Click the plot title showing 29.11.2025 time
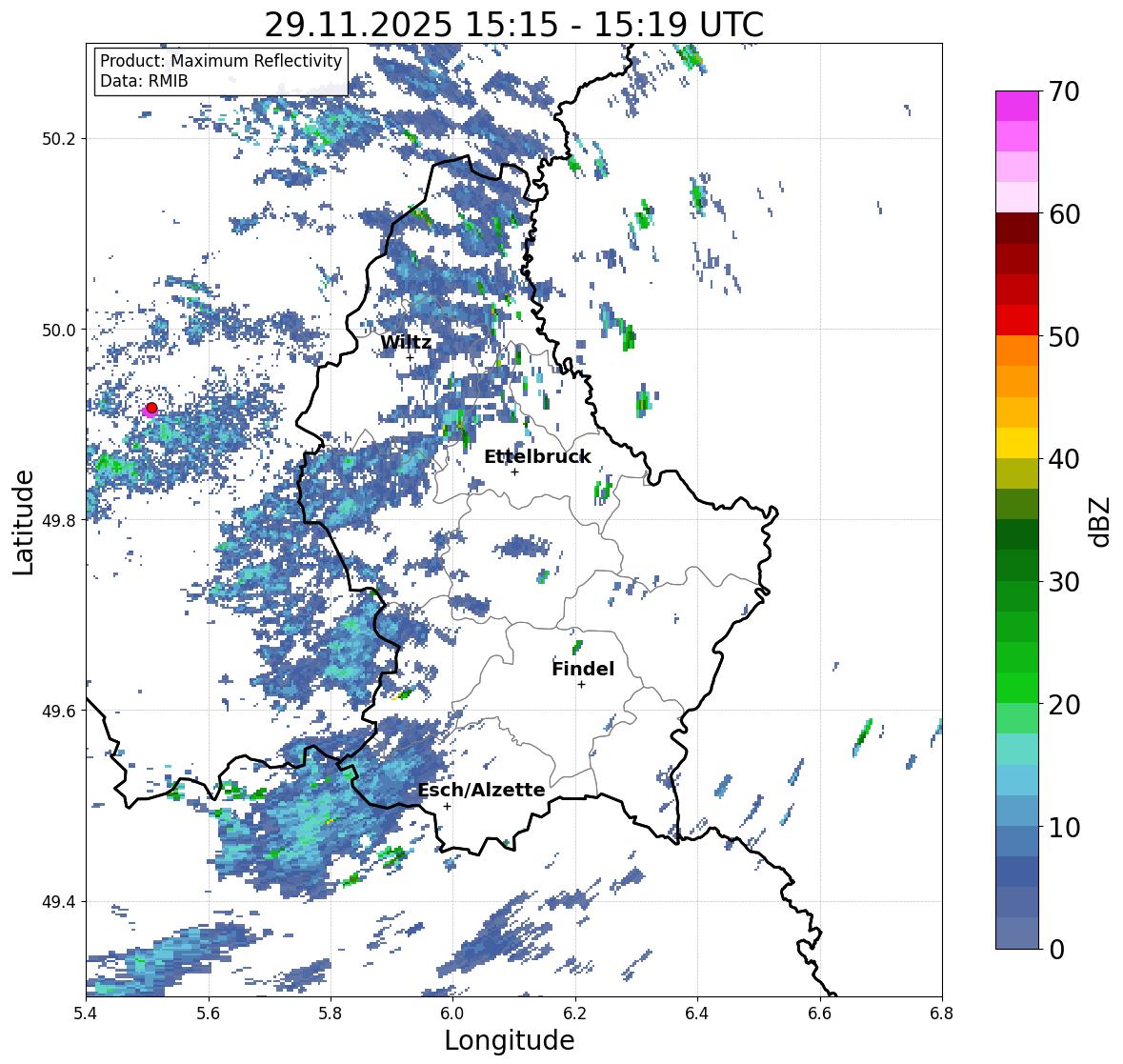 514,26
